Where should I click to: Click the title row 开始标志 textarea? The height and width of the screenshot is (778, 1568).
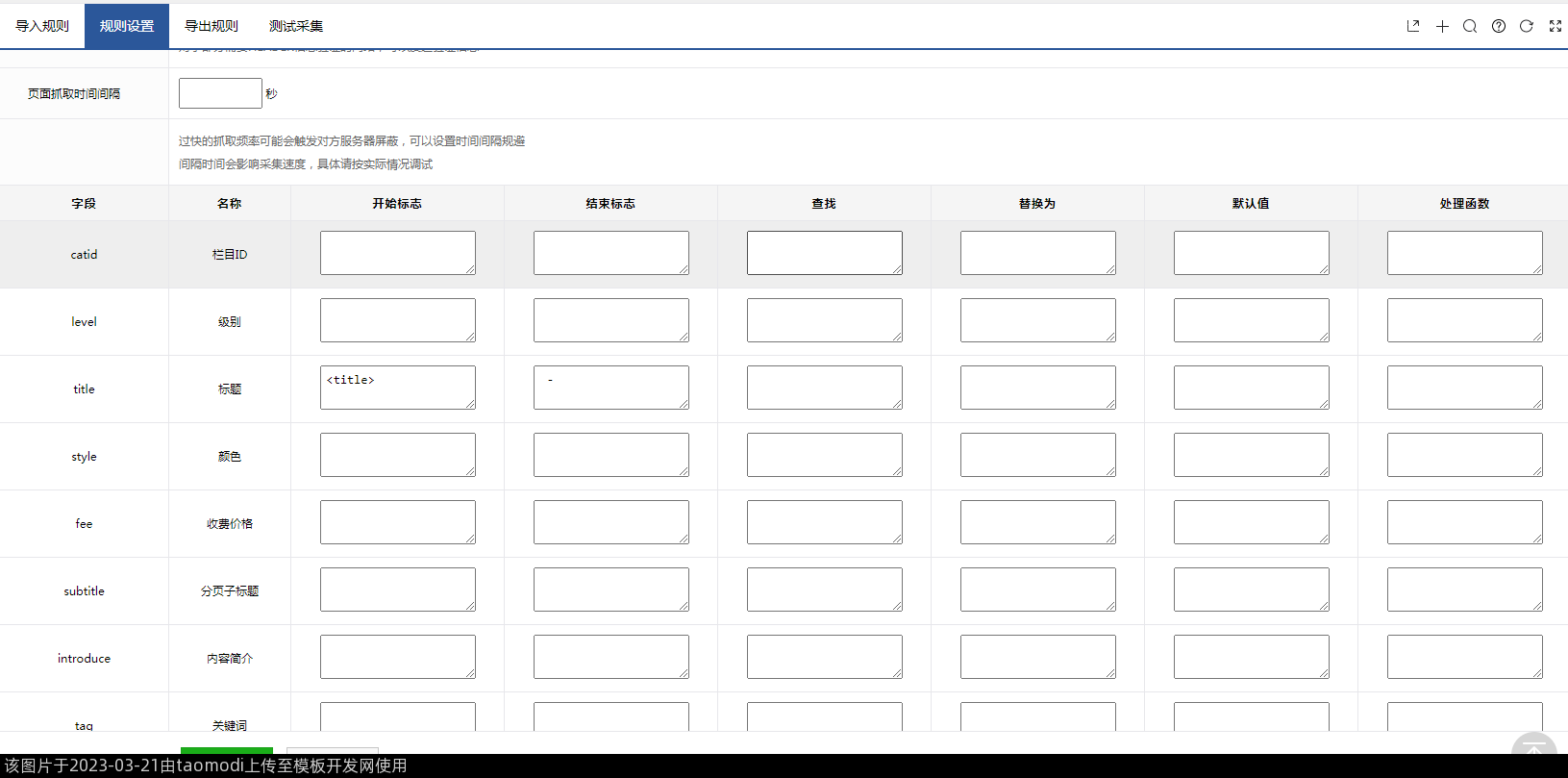[x=397, y=388]
